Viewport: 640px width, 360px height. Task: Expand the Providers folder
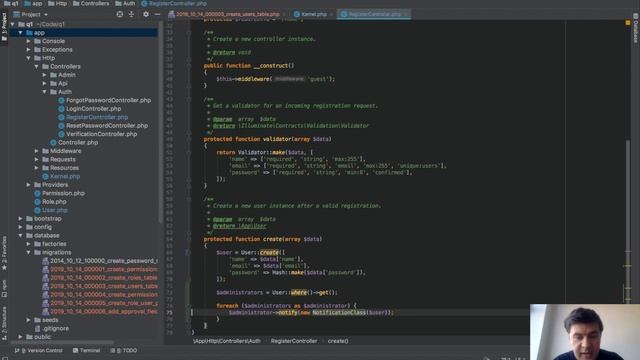click(29, 185)
